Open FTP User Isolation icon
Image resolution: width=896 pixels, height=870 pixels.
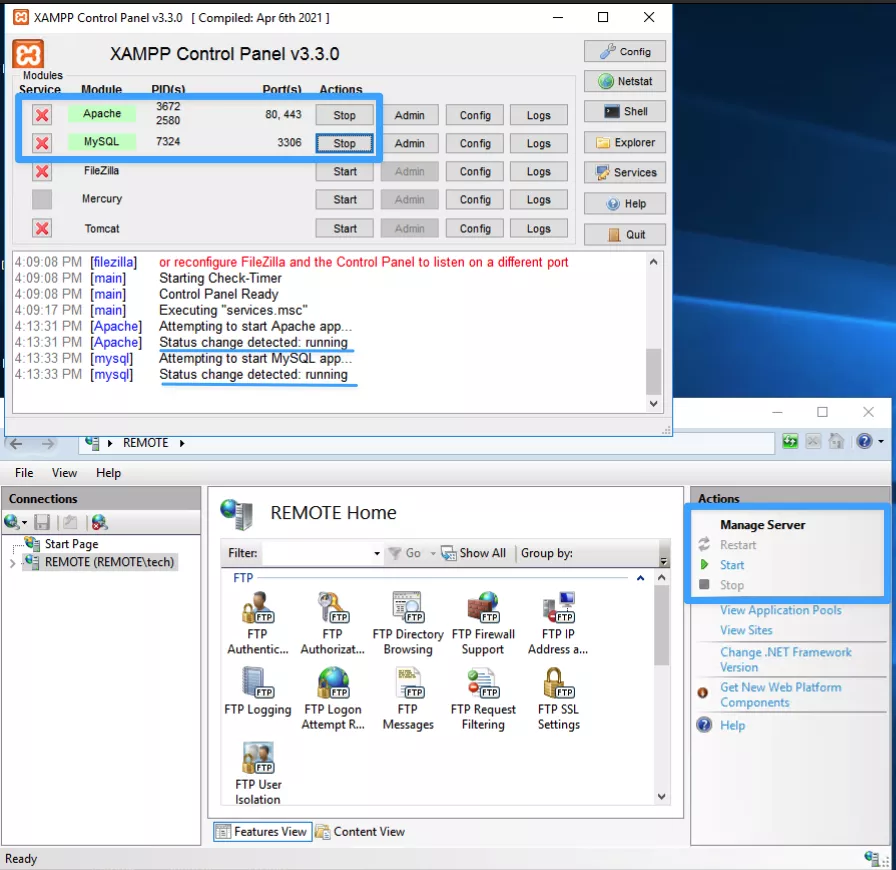pyautogui.click(x=257, y=770)
